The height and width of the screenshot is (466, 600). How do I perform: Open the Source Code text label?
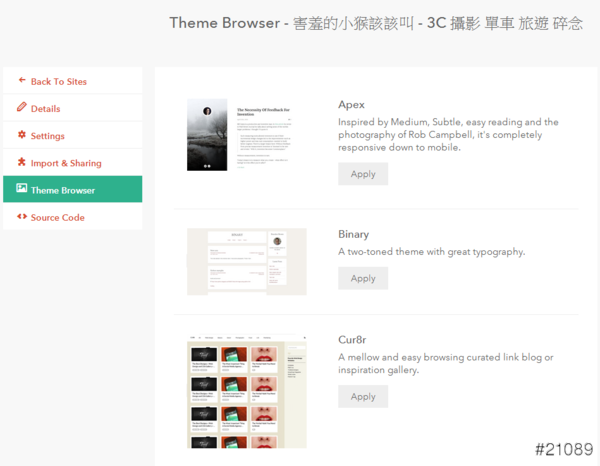pyautogui.click(x=57, y=218)
